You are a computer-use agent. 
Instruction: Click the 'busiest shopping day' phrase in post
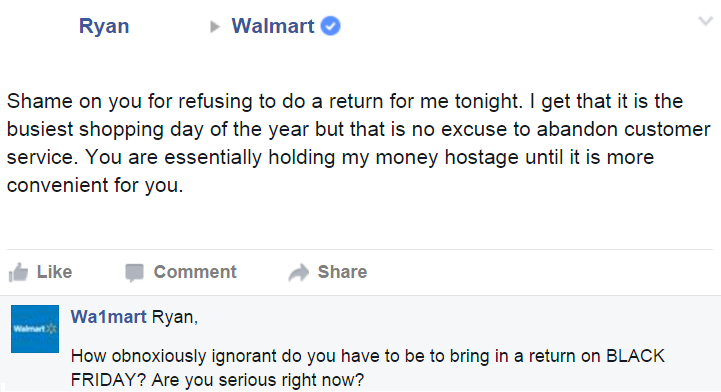click(105, 129)
